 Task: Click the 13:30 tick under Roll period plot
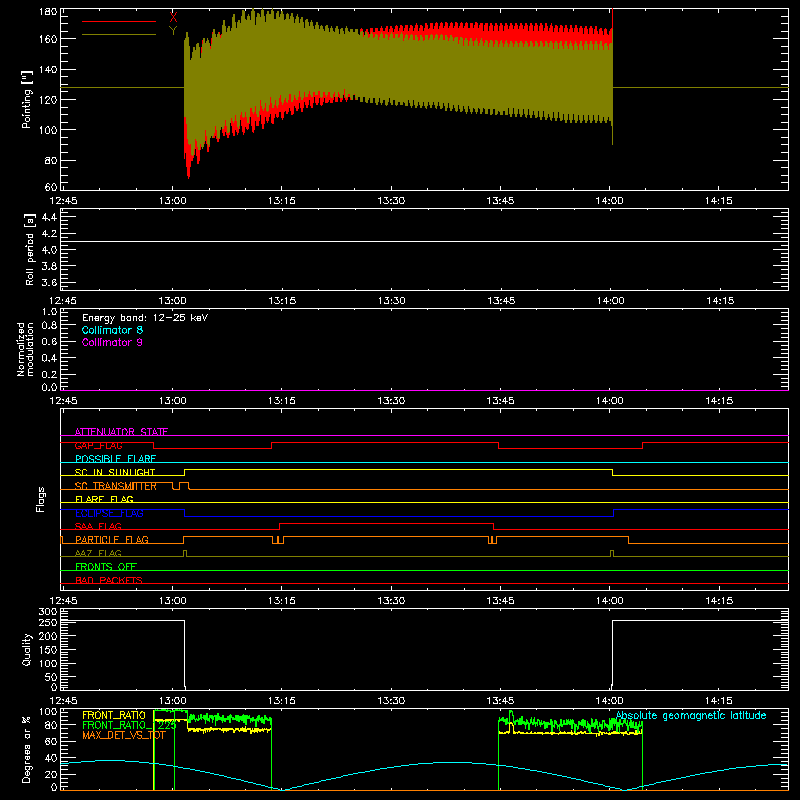pos(391,301)
